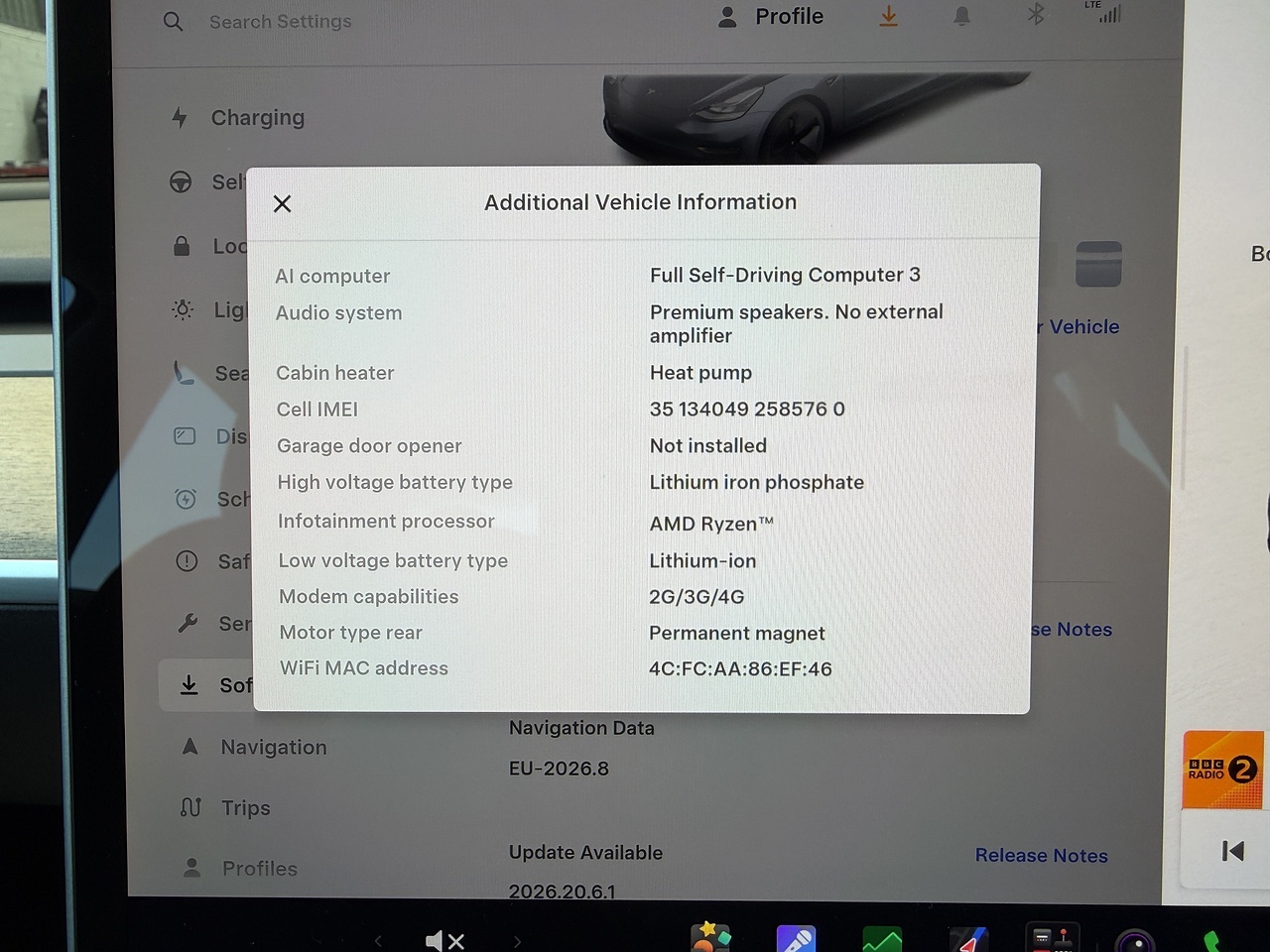Image resolution: width=1270 pixels, height=952 pixels.
Task: Select the padlock sidebar icon
Action: [182, 245]
